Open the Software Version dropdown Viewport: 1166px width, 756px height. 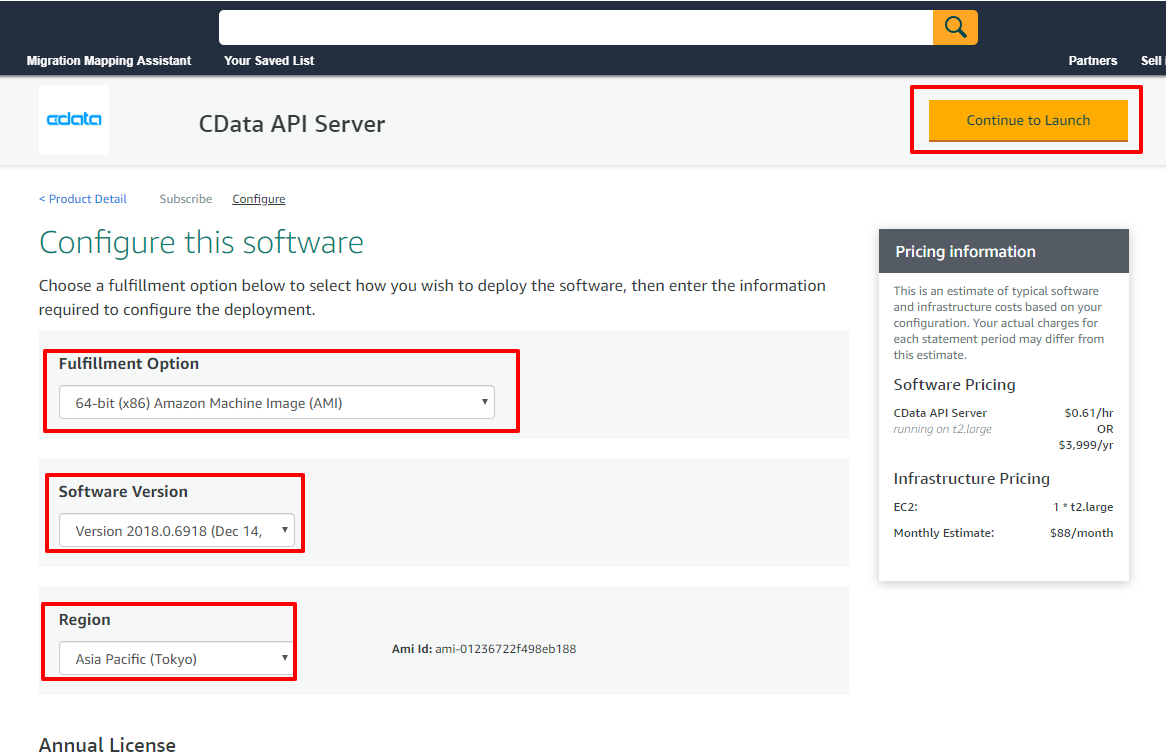click(x=177, y=530)
